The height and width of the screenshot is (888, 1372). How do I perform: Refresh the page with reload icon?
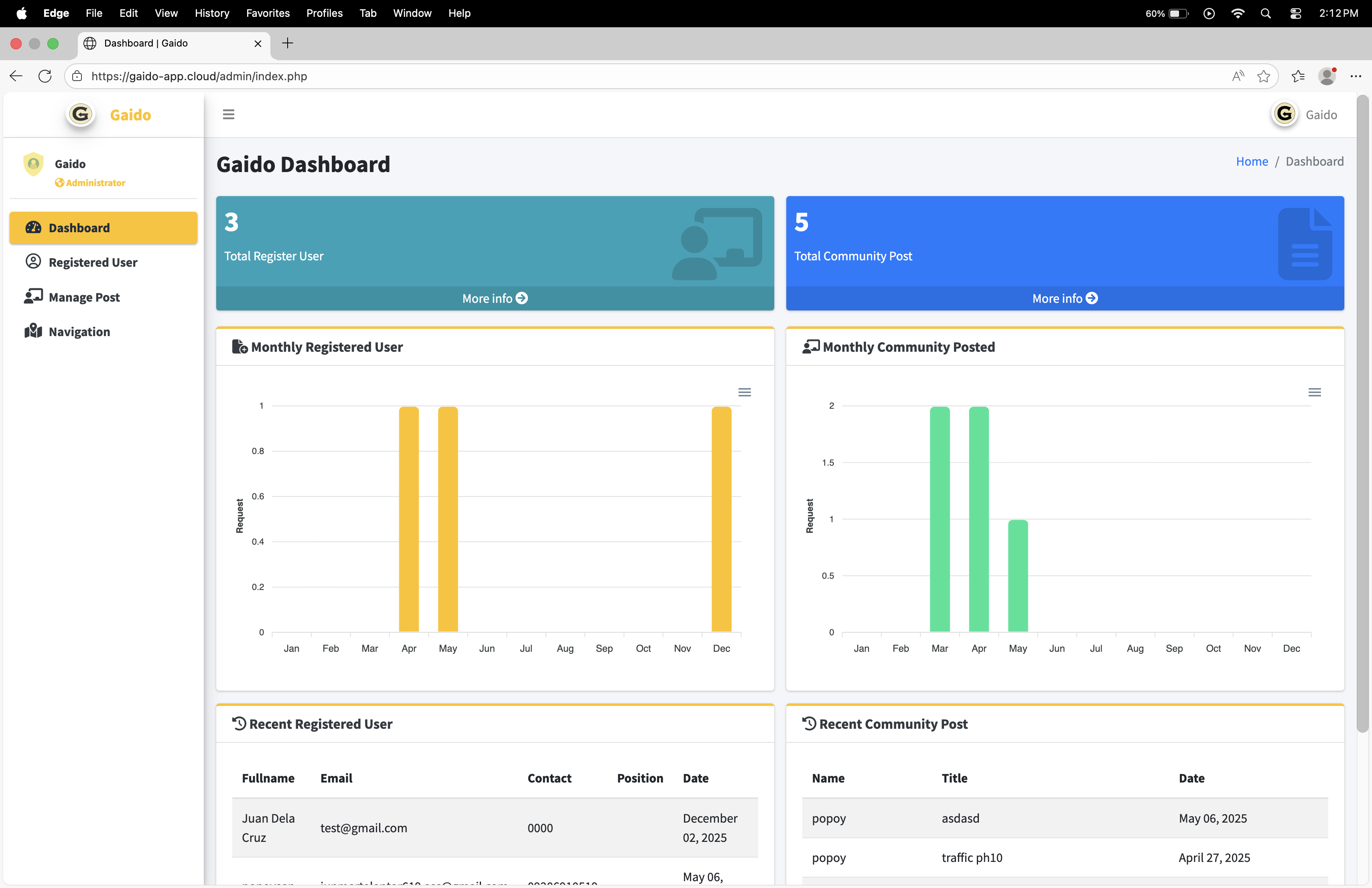tap(45, 76)
